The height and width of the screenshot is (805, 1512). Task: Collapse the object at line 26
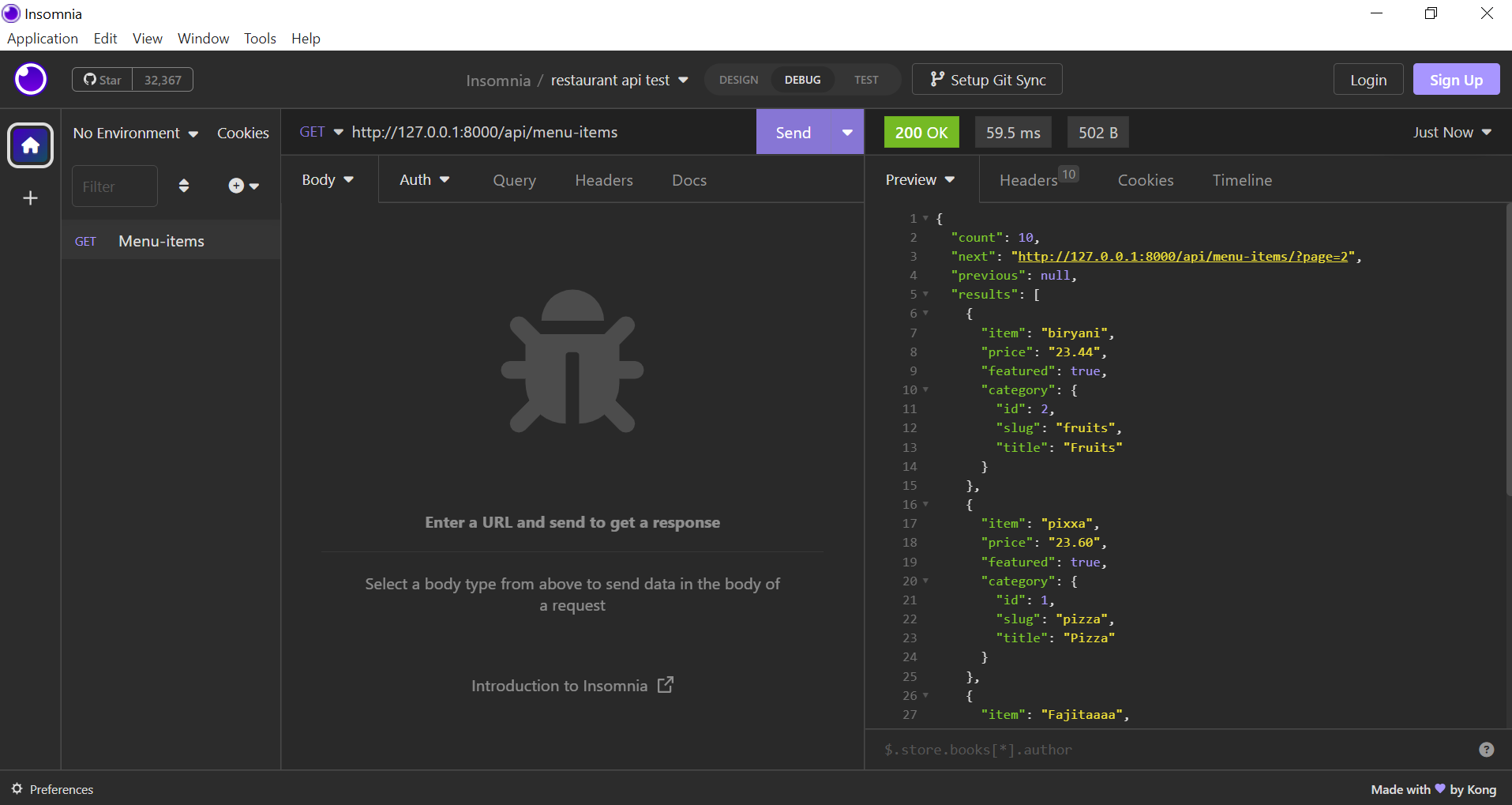click(x=926, y=695)
